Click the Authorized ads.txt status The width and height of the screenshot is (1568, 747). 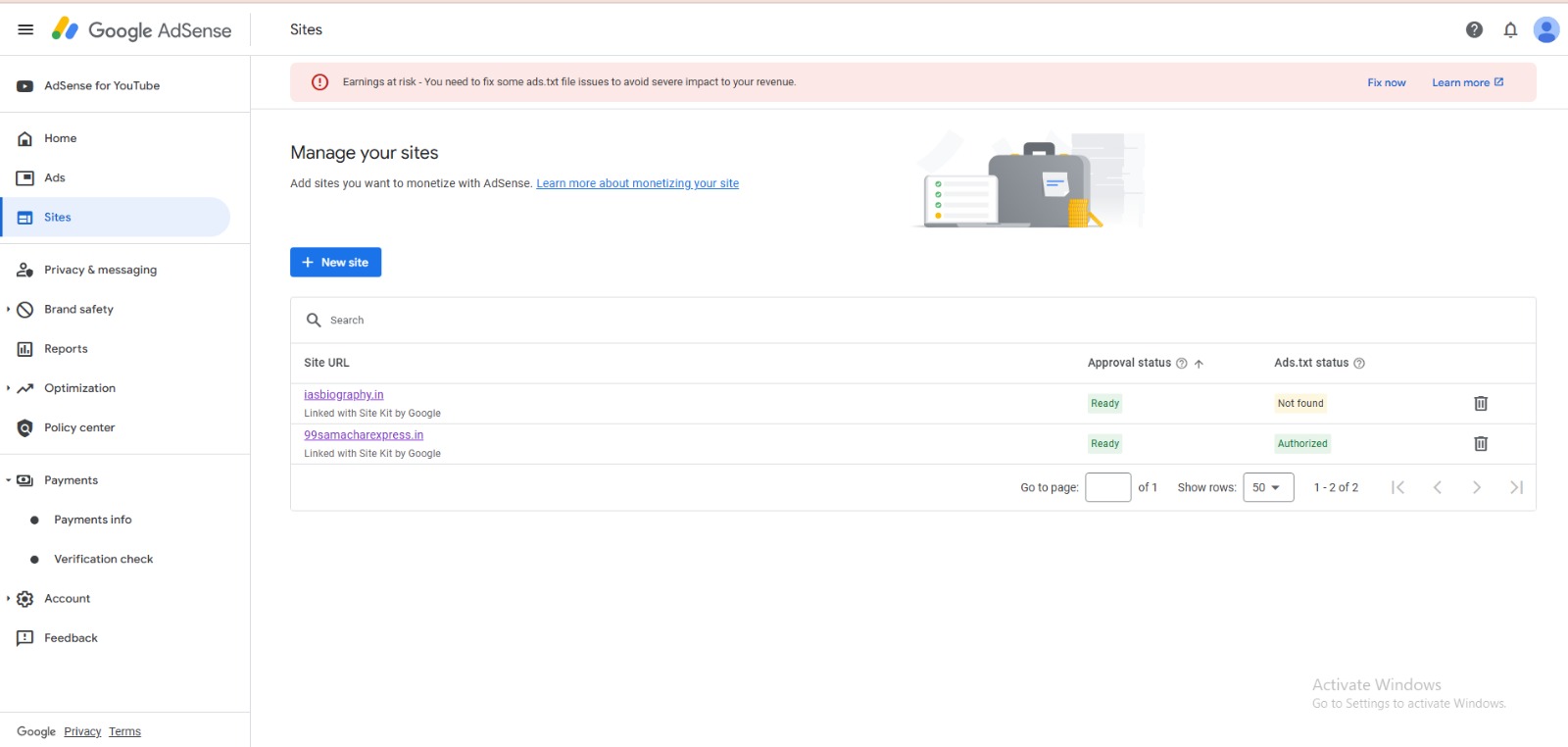pos(1302,443)
